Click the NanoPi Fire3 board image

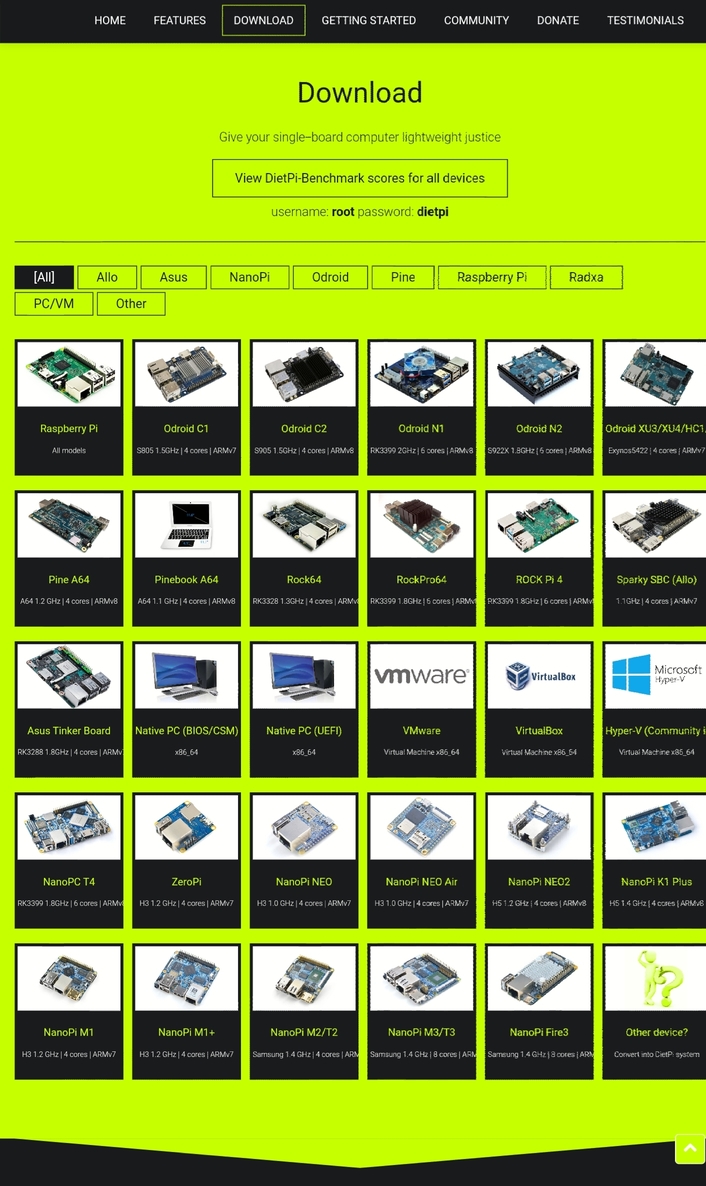pyautogui.click(x=539, y=978)
